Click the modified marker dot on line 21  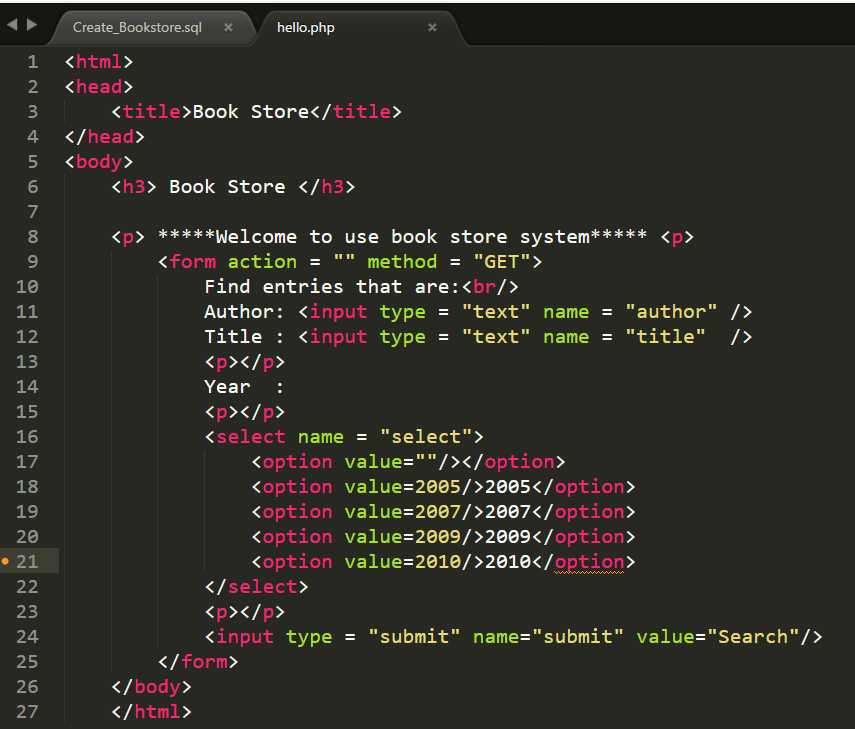pos(5,561)
